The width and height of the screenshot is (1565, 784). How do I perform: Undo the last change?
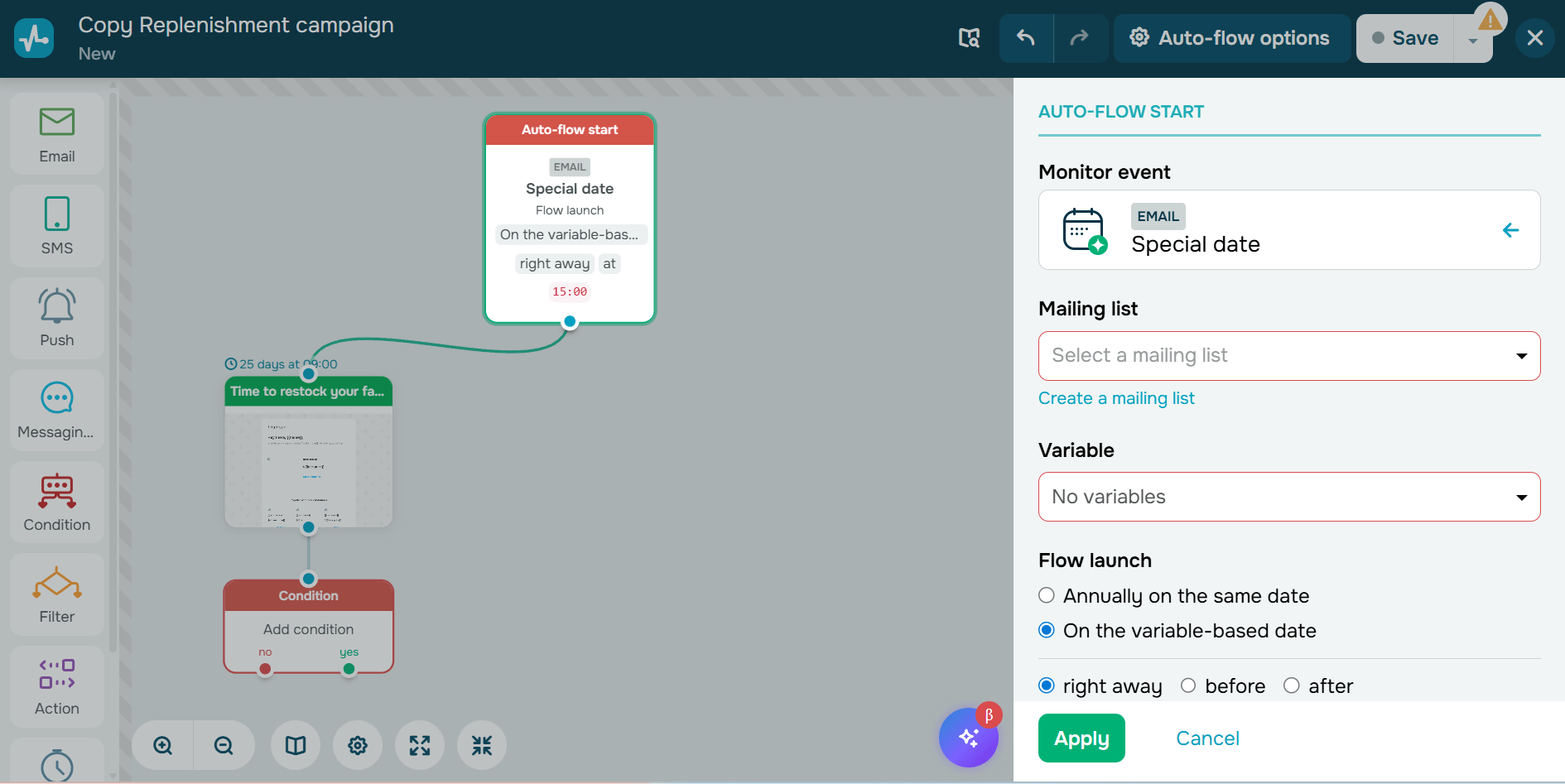coord(1026,38)
